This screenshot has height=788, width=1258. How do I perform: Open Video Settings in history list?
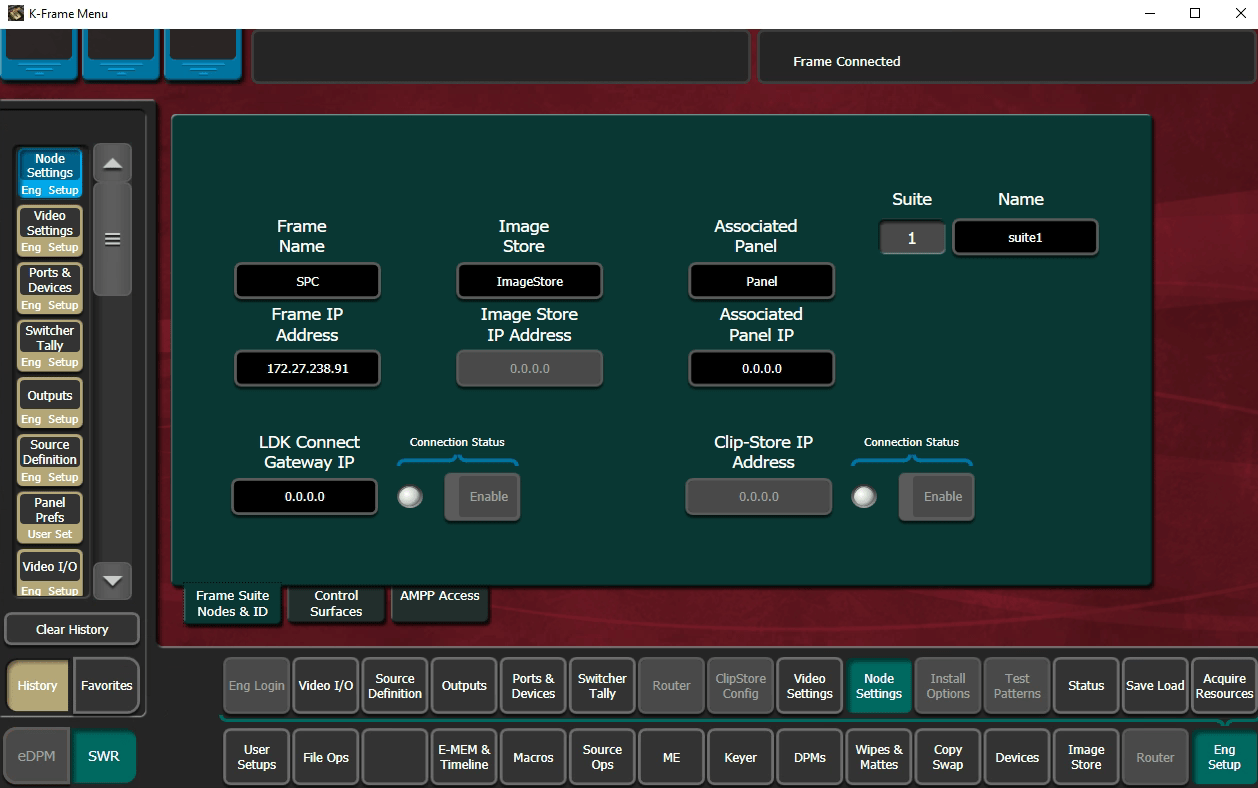coord(50,231)
